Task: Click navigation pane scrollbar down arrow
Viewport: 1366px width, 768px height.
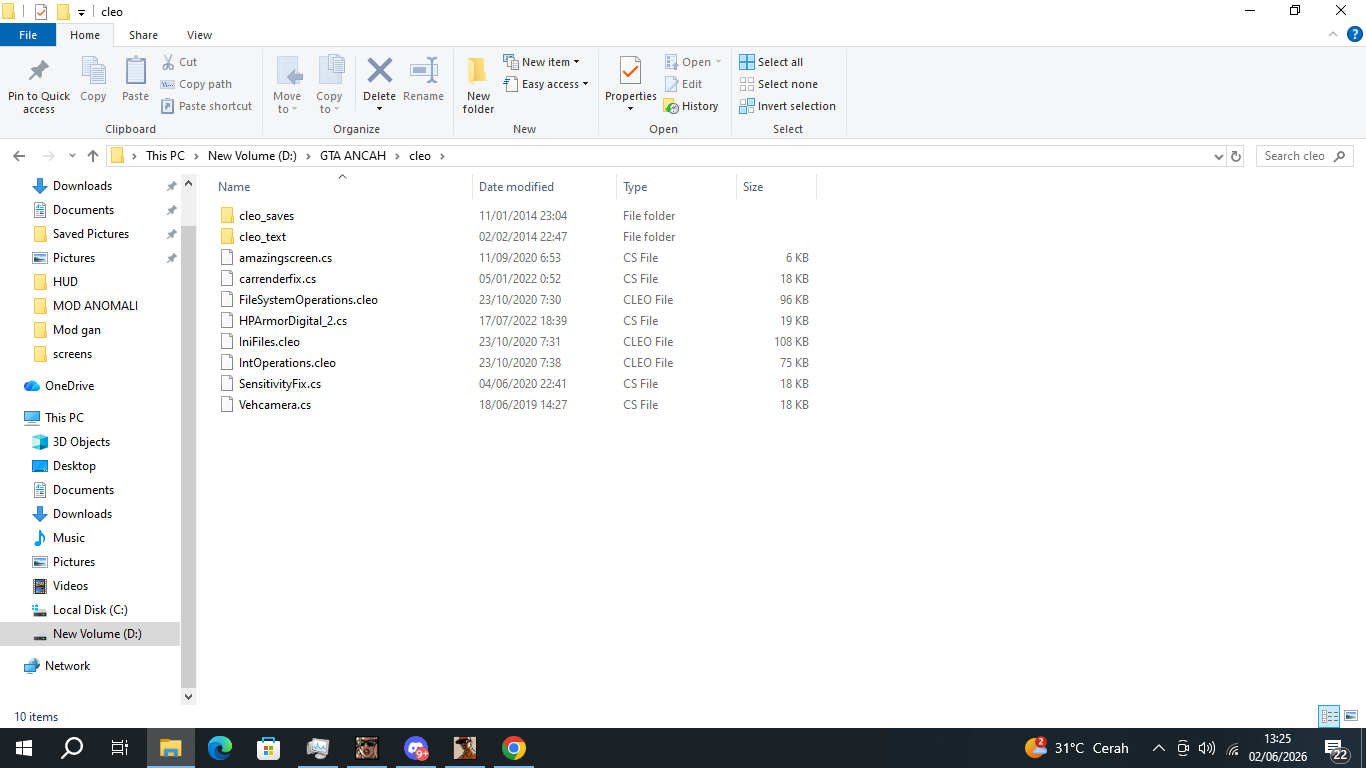Action: coord(189,696)
